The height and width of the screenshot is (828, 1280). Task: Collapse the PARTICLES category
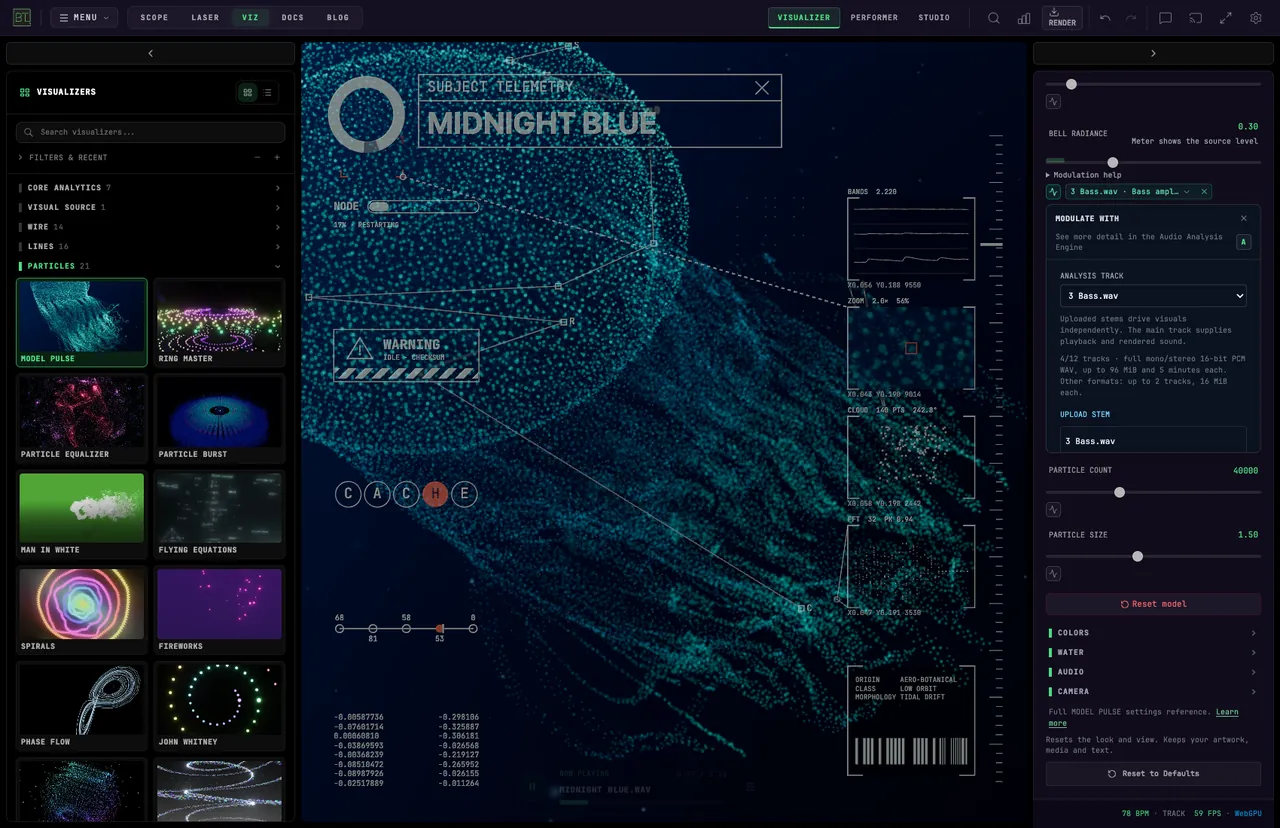point(150,266)
